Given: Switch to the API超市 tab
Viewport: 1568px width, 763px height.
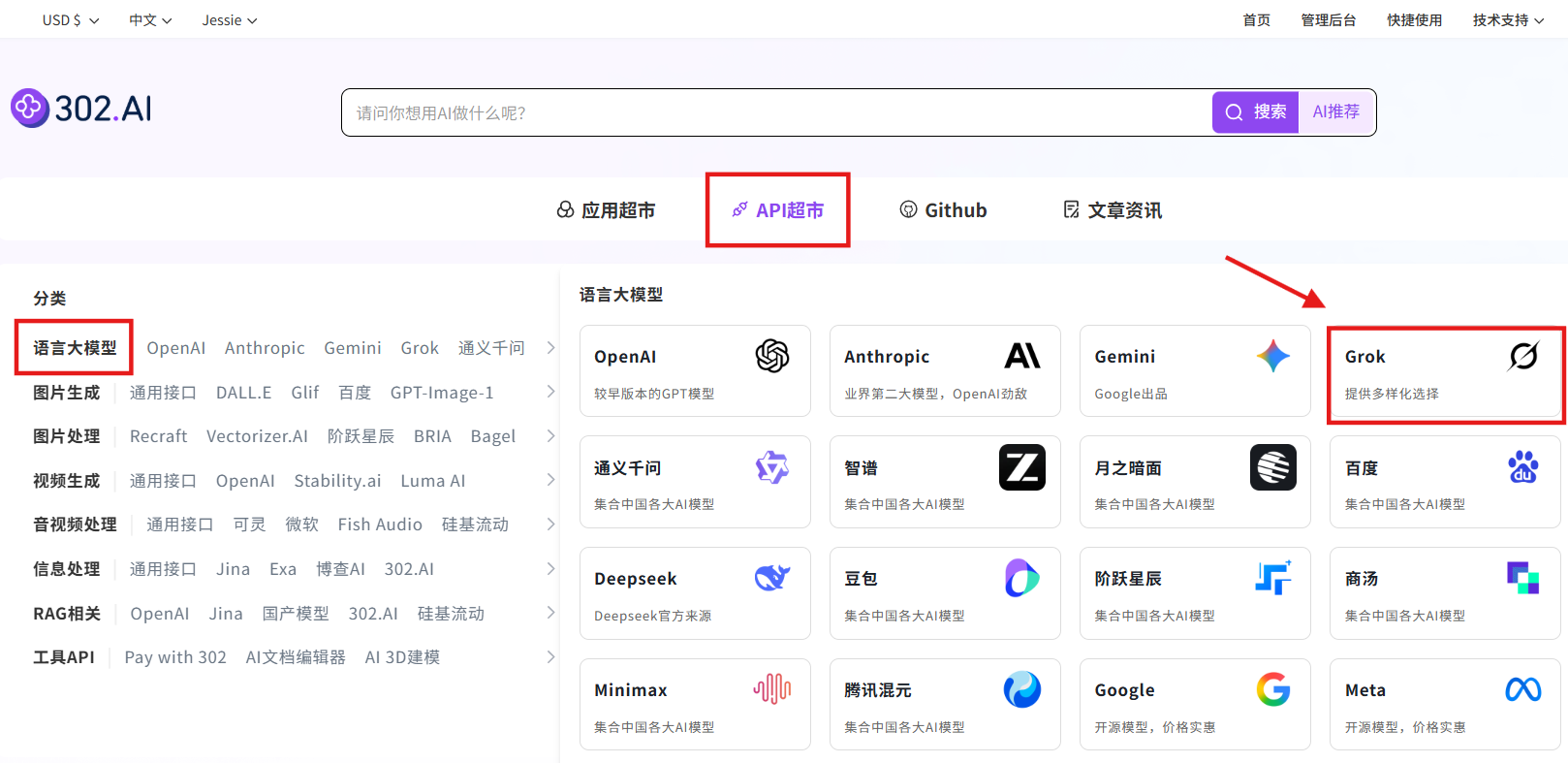Looking at the screenshot, I should pyautogui.click(x=777, y=210).
